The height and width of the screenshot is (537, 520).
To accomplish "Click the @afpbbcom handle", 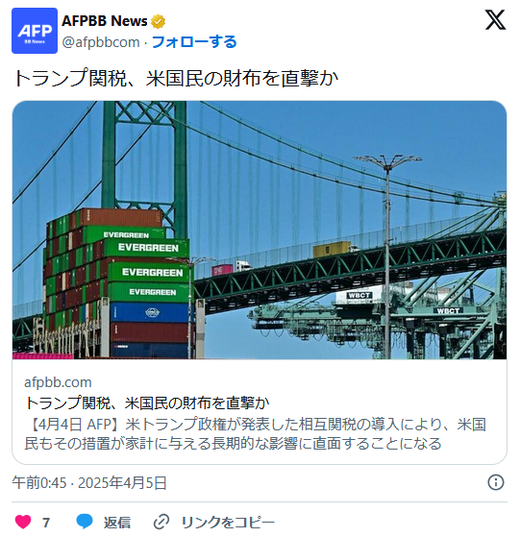I will pyautogui.click(x=101, y=42).
